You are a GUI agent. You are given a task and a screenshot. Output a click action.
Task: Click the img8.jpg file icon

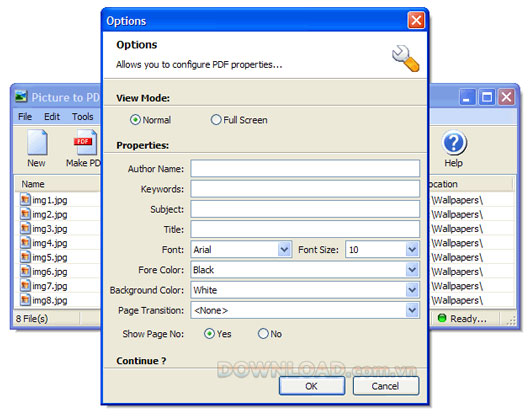(25, 300)
